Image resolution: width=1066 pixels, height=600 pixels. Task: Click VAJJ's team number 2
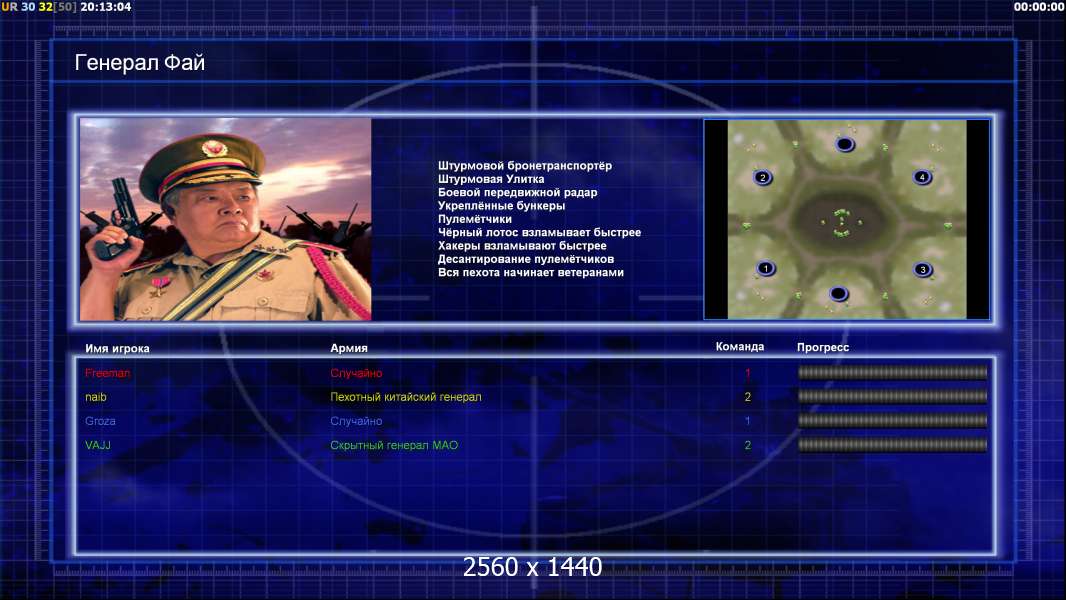[x=748, y=445]
